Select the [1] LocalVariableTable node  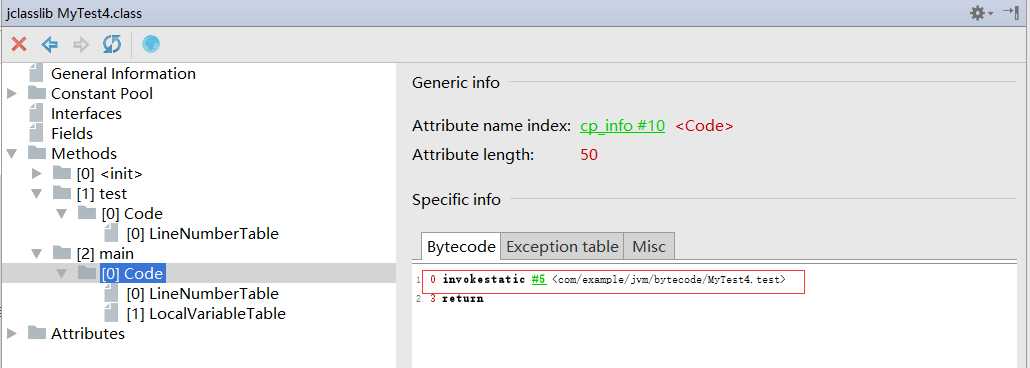click(x=206, y=314)
